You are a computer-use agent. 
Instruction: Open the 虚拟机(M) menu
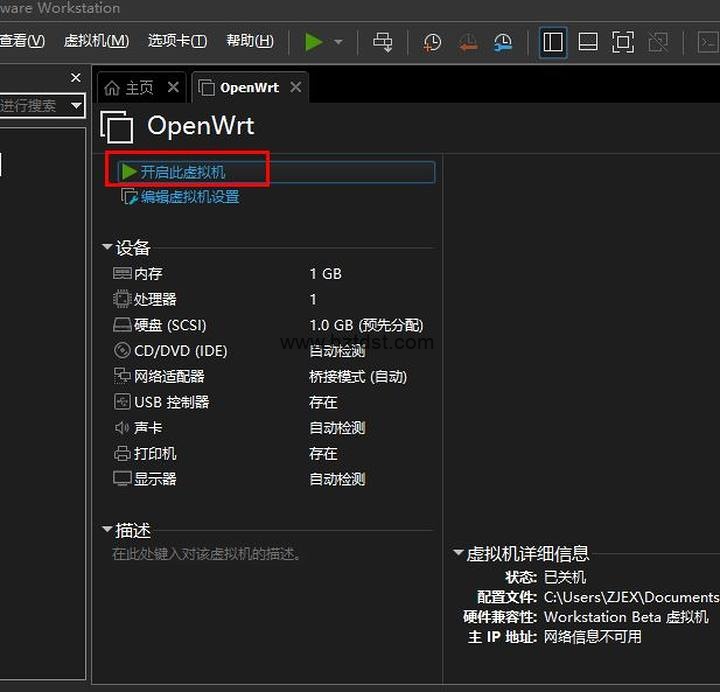(96, 41)
